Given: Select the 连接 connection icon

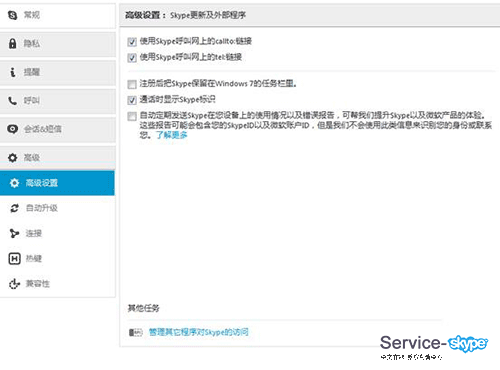Looking at the screenshot, I should [x=14, y=233].
